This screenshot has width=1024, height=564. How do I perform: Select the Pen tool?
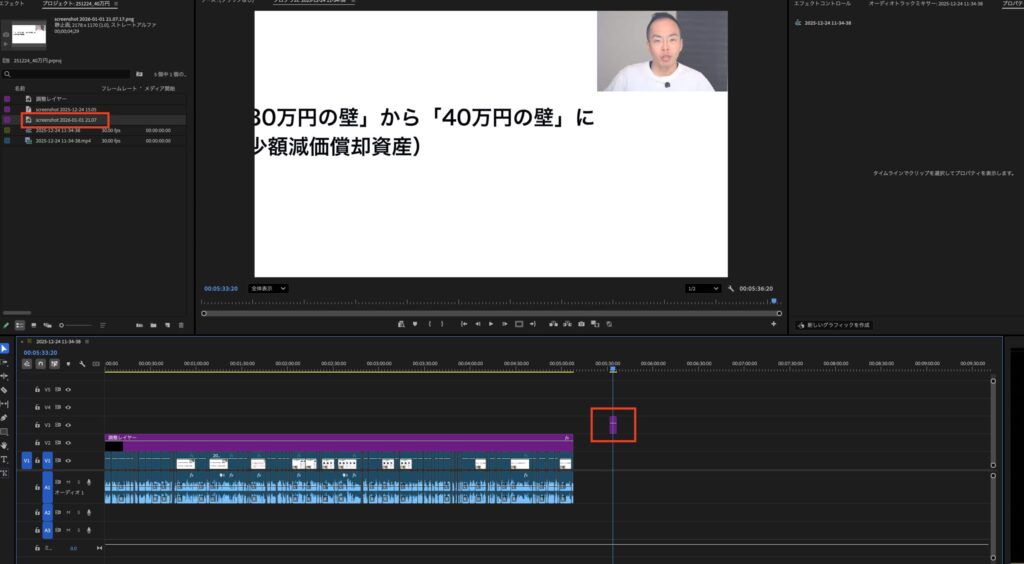(x=4, y=417)
